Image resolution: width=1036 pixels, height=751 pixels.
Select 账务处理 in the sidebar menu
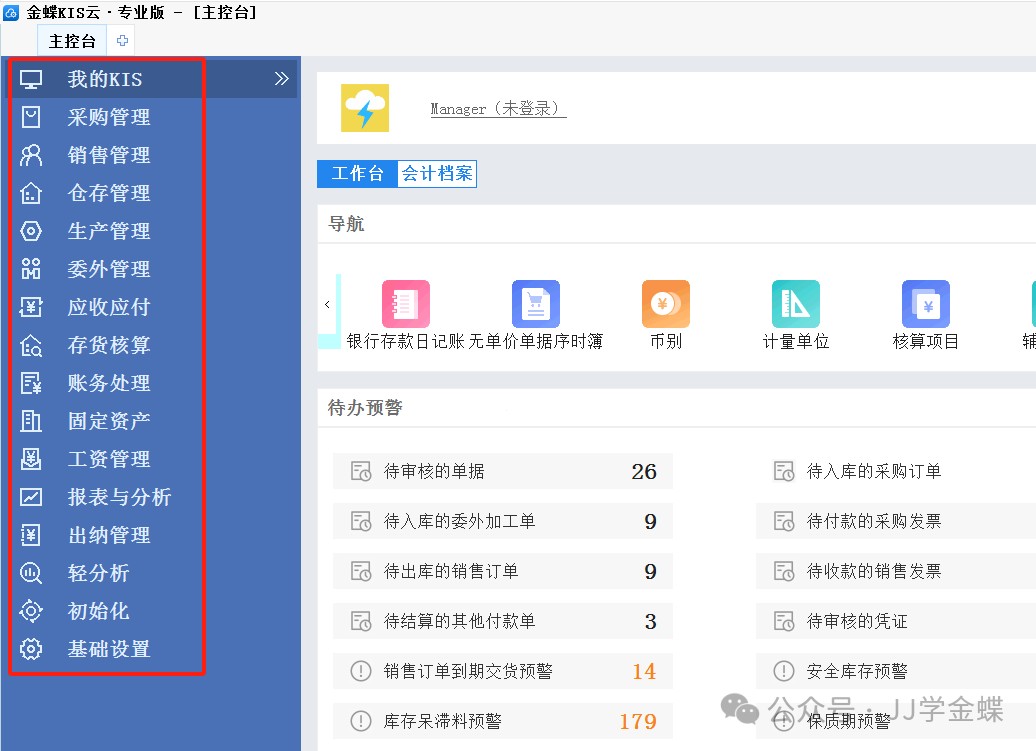tap(109, 383)
